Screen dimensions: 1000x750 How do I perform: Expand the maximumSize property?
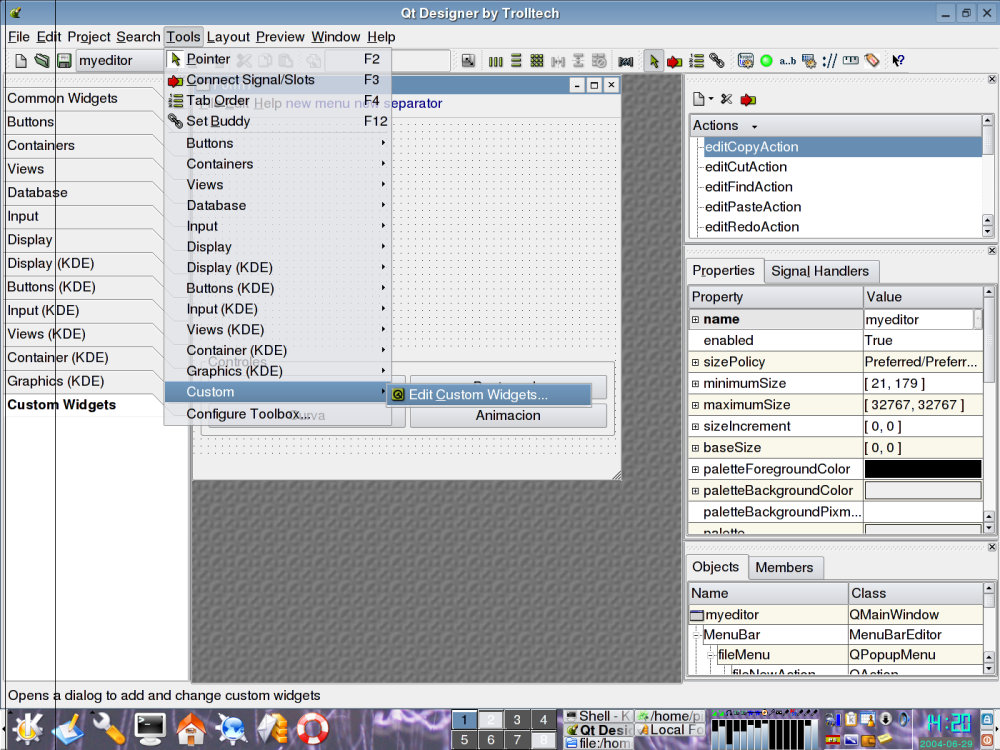point(695,405)
